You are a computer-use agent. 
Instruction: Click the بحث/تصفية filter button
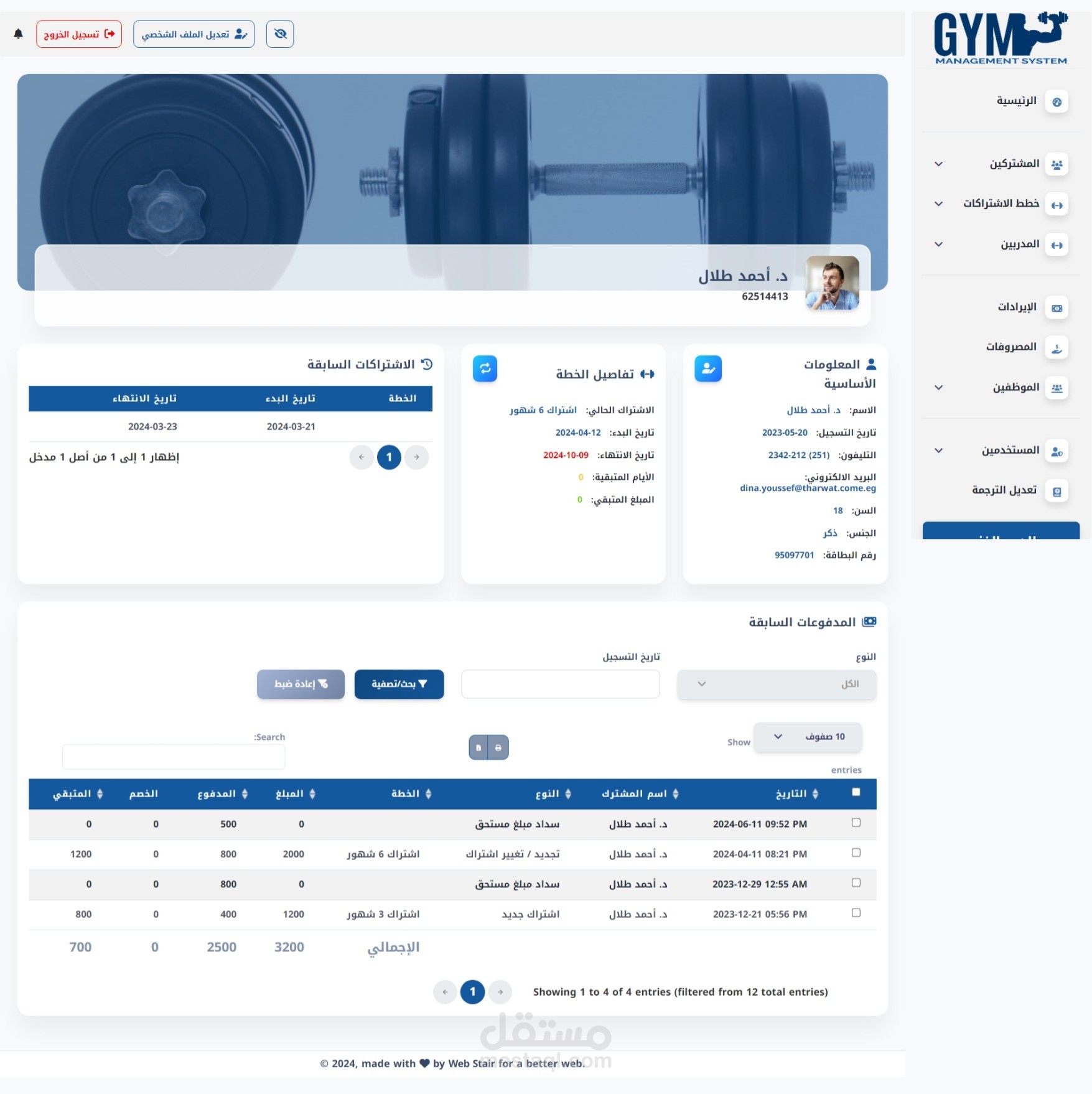399,685
